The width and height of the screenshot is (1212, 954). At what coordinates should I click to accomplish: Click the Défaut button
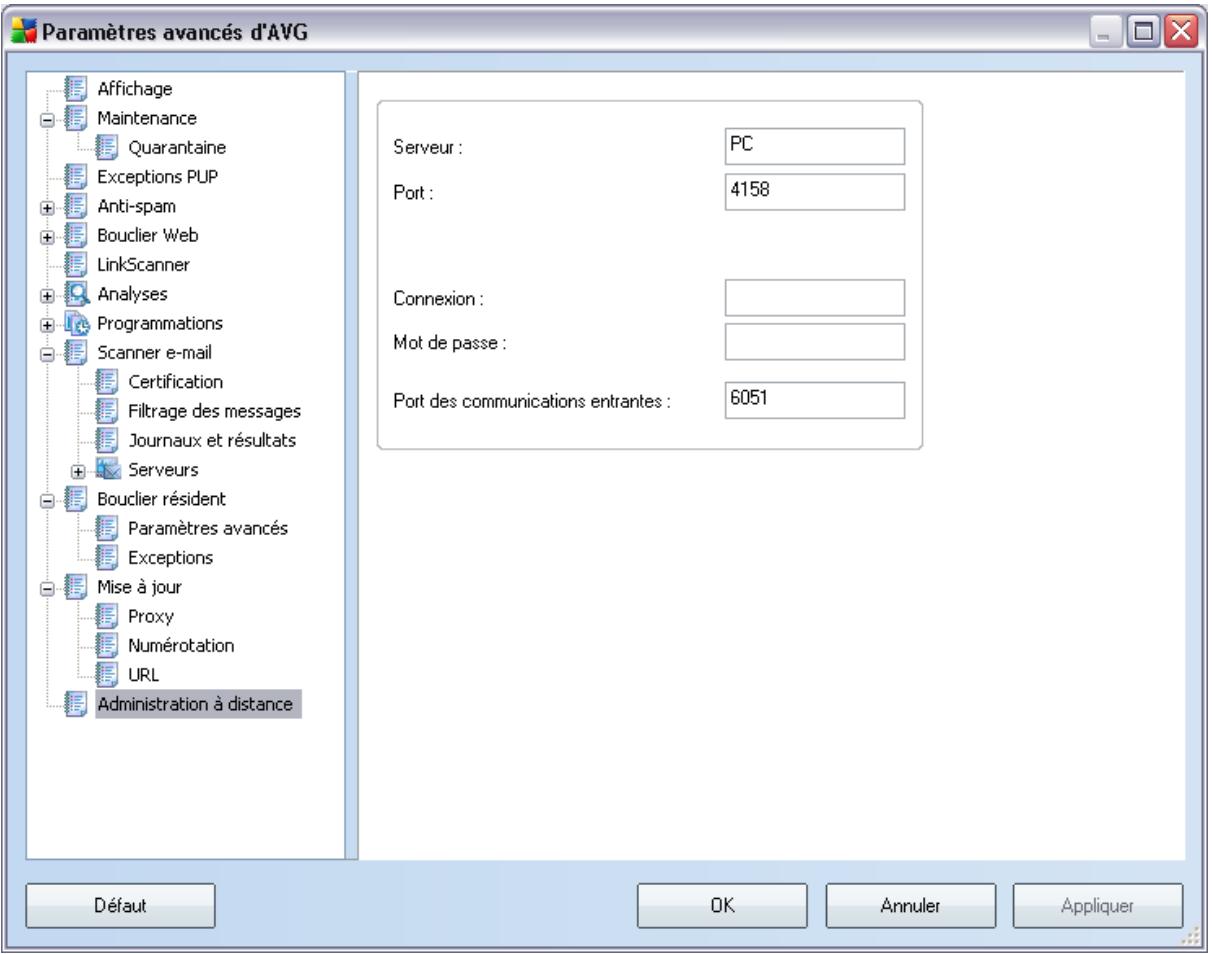tap(120, 906)
